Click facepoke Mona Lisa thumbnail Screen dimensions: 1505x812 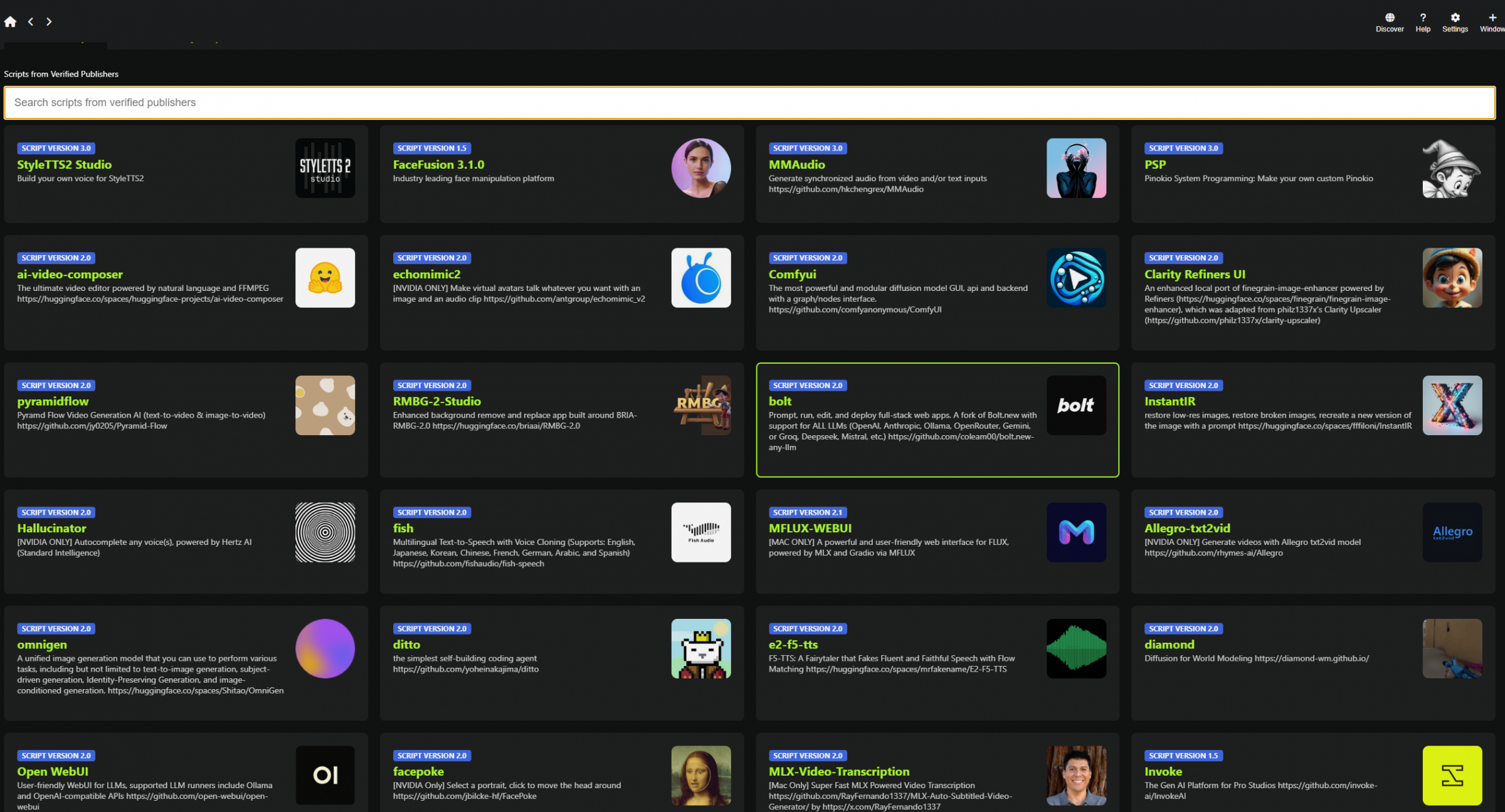click(701, 776)
